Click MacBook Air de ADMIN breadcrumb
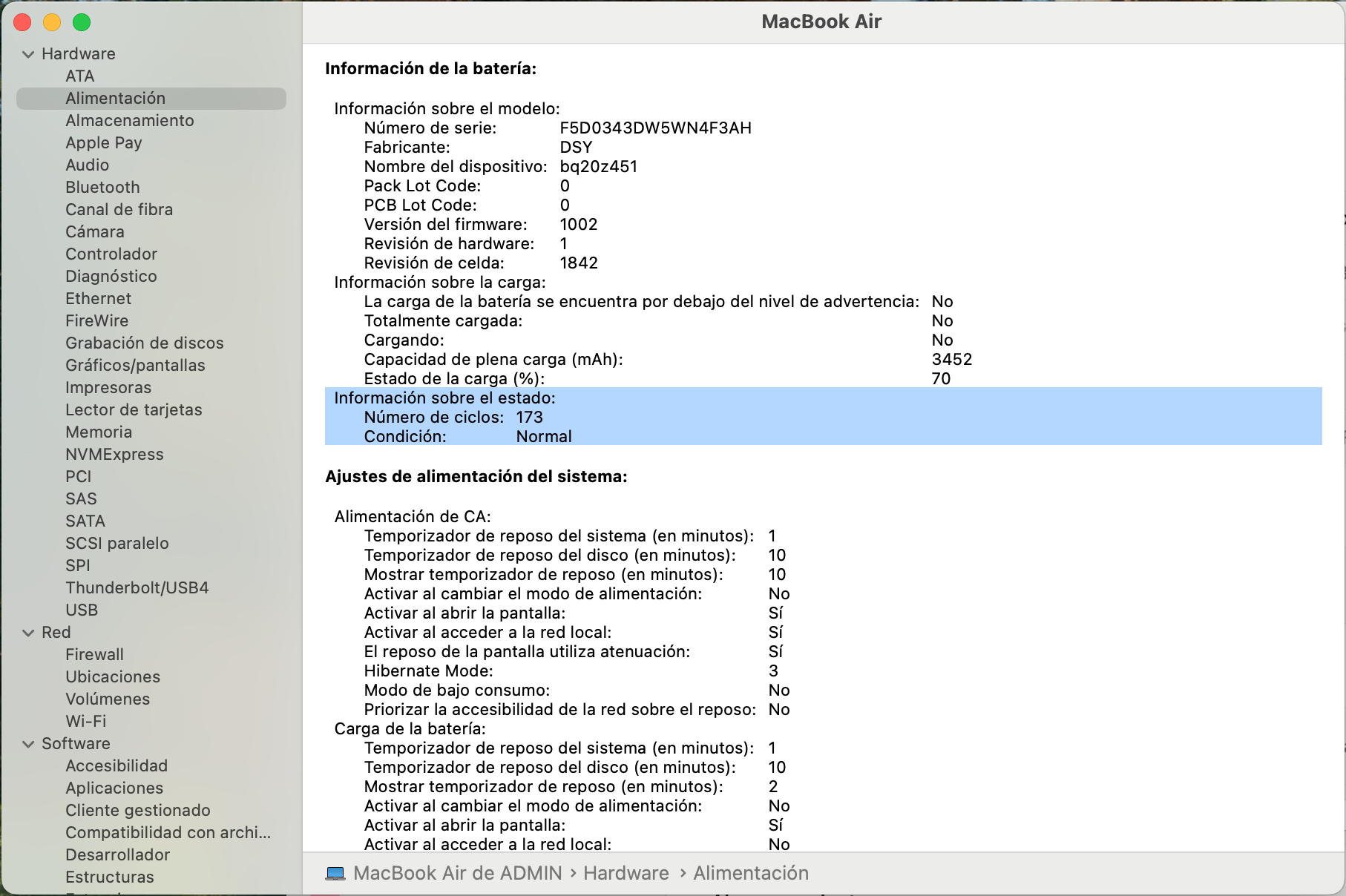 coord(457,873)
